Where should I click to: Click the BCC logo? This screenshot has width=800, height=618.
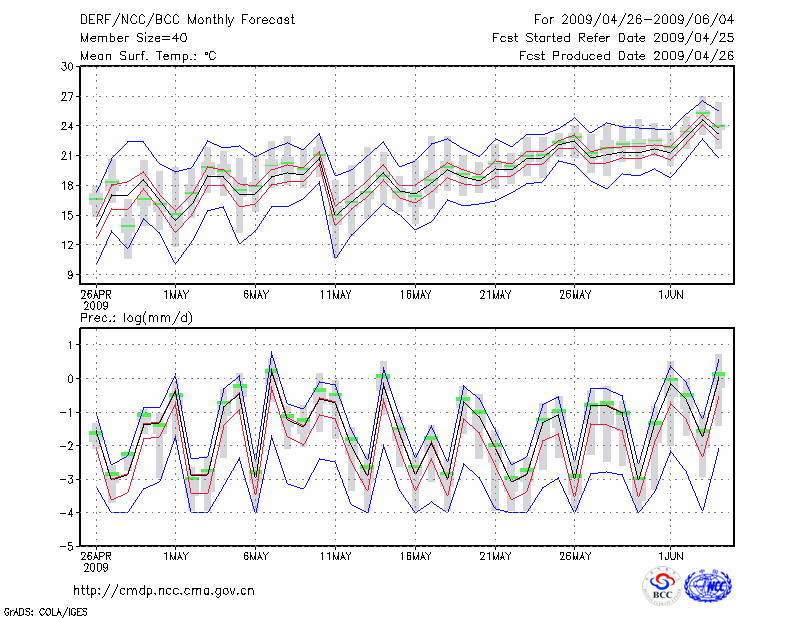662,587
